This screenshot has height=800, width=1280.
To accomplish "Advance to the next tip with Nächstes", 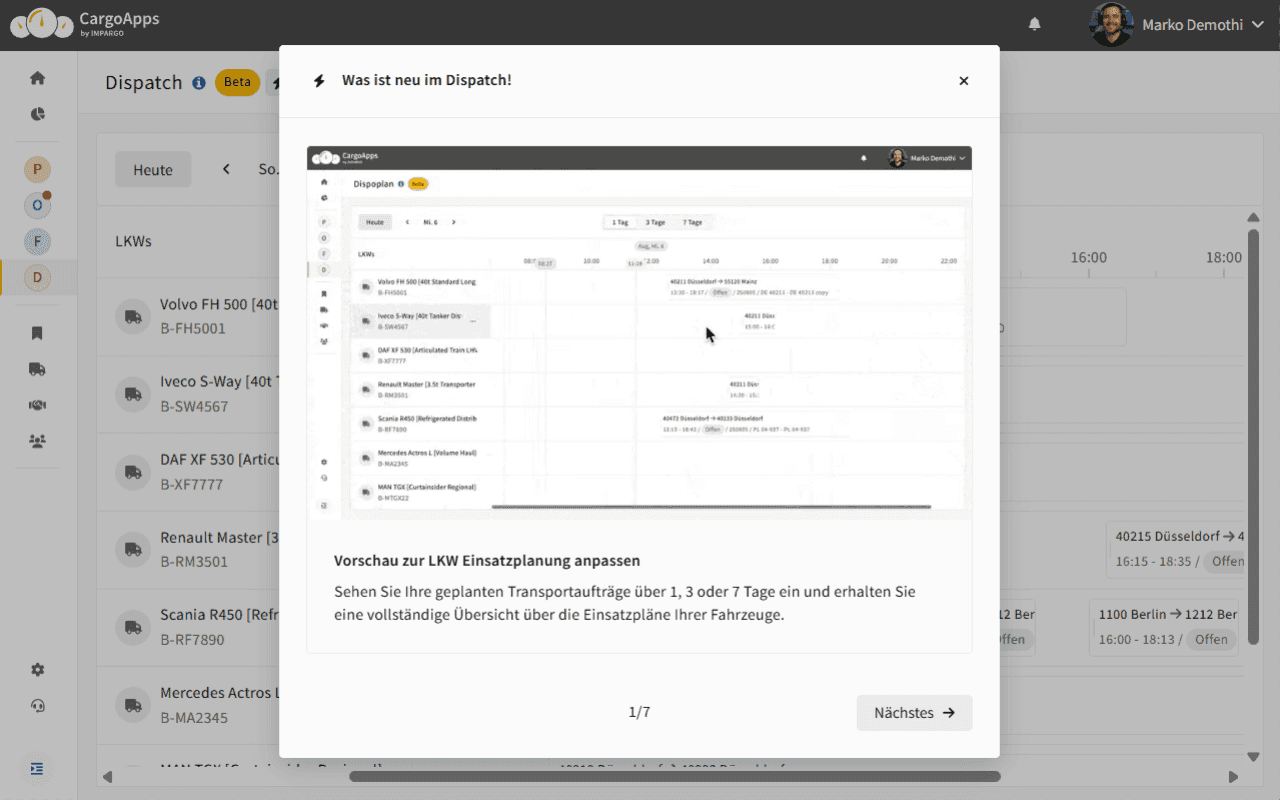I will tap(913, 712).
